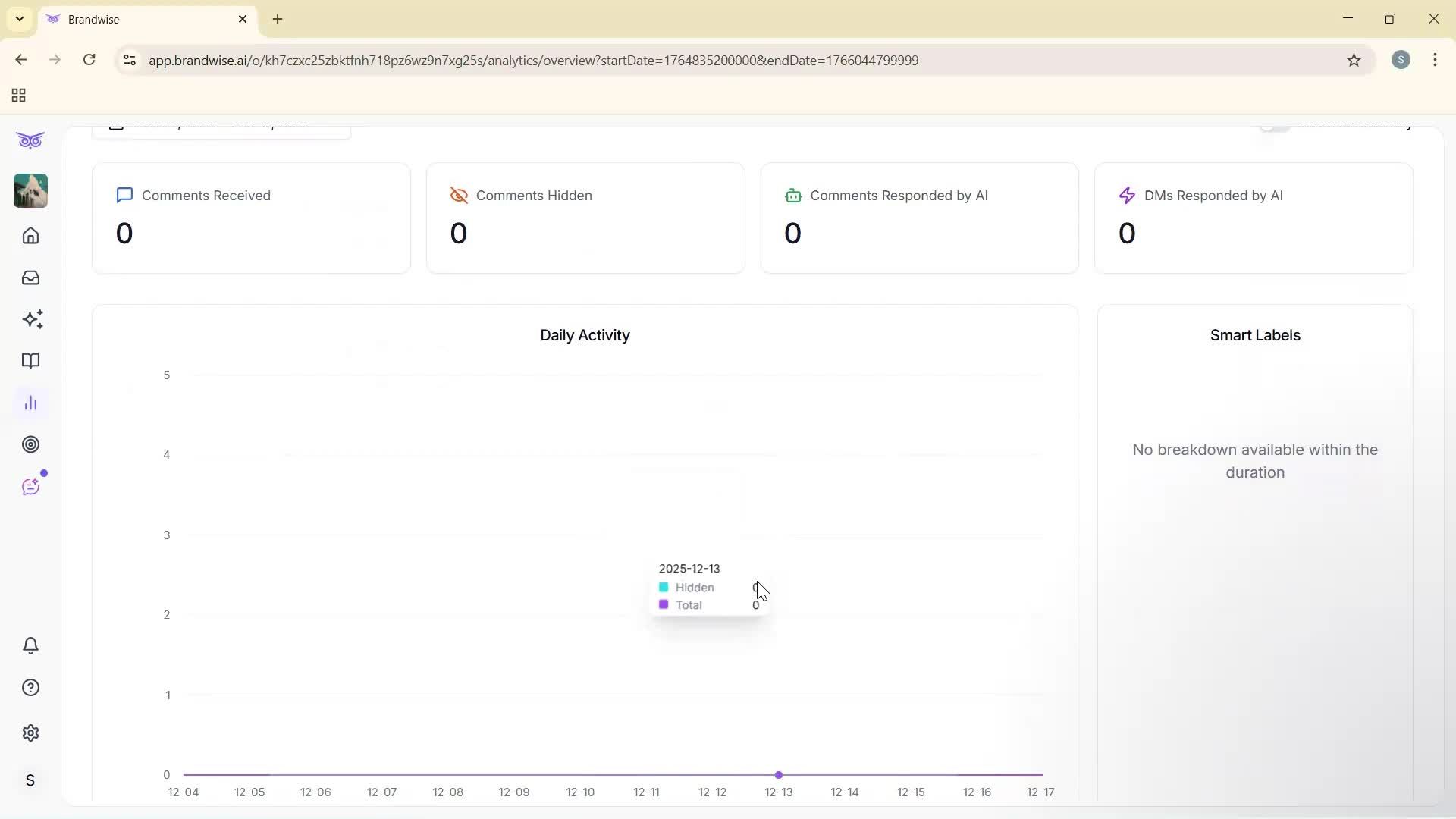Select the Analytics bar chart icon
The height and width of the screenshot is (819, 1456).
(30, 403)
